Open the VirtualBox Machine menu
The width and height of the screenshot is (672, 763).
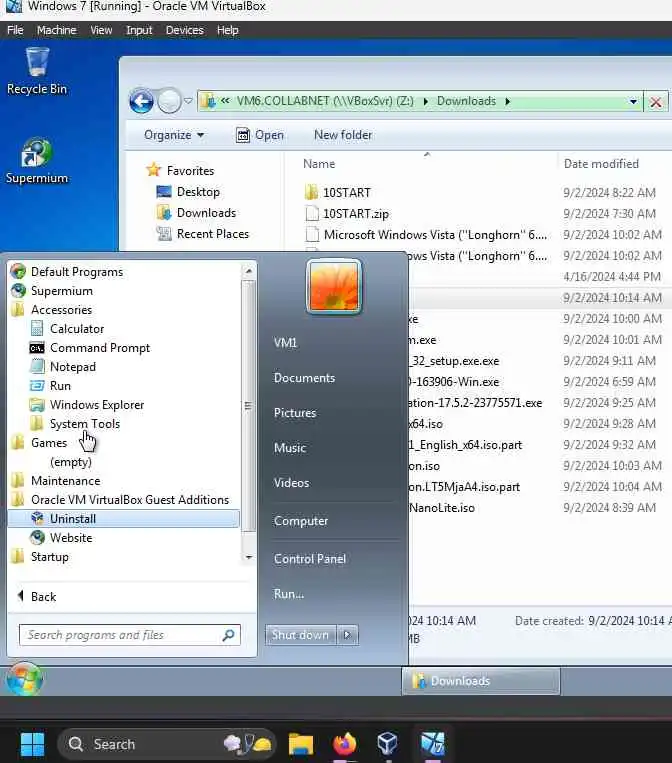pyautogui.click(x=56, y=30)
